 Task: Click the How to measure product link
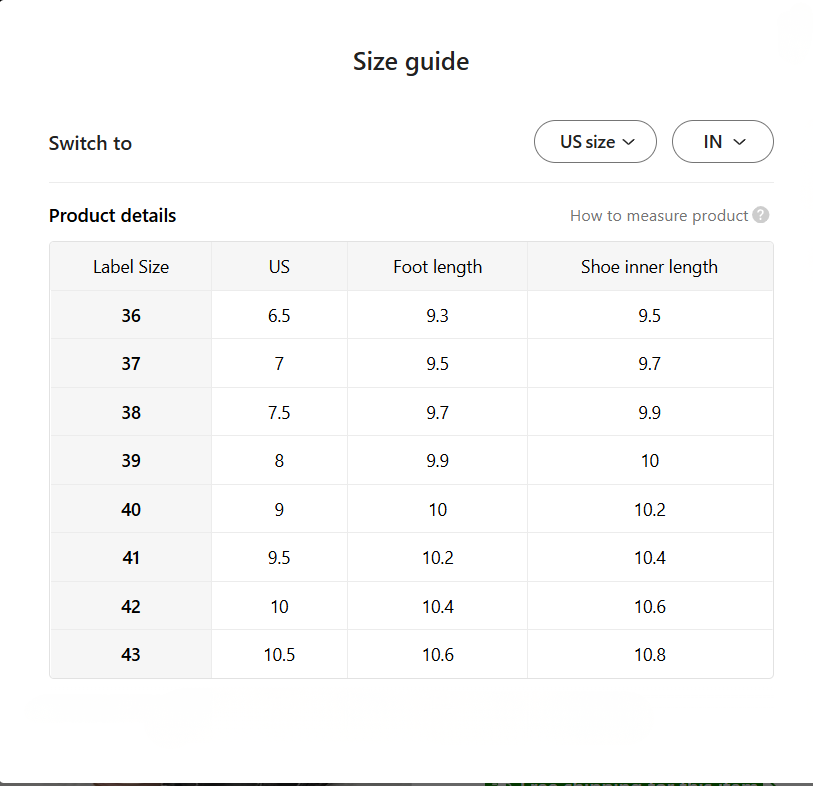point(659,215)
